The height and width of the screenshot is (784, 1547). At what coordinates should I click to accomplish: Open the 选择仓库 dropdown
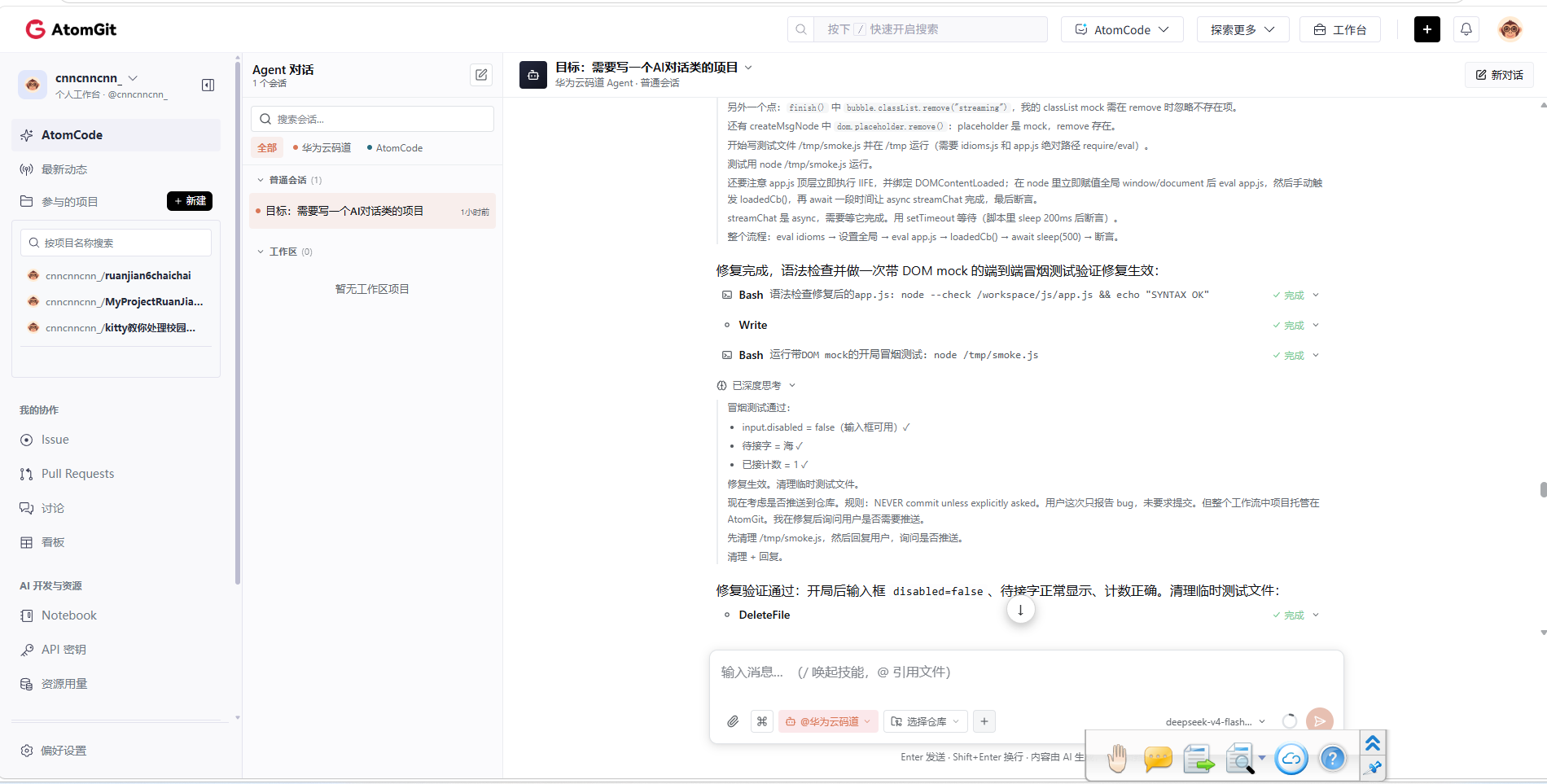click(x=926, y=721)
